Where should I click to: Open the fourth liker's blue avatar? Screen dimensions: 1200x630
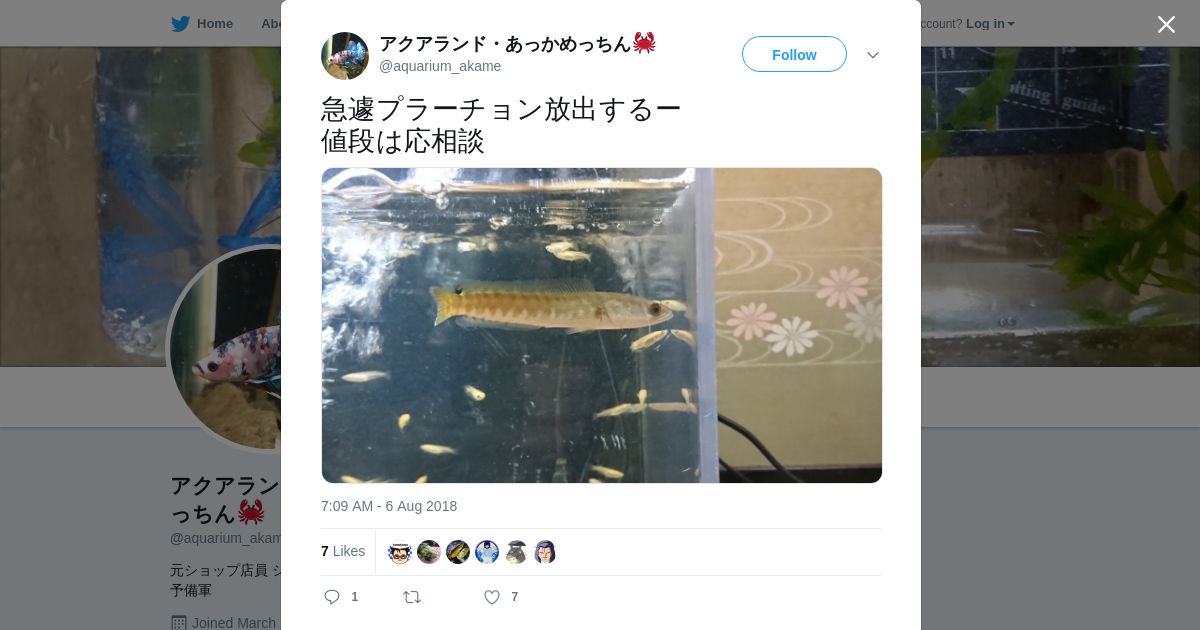pos(487,552)
